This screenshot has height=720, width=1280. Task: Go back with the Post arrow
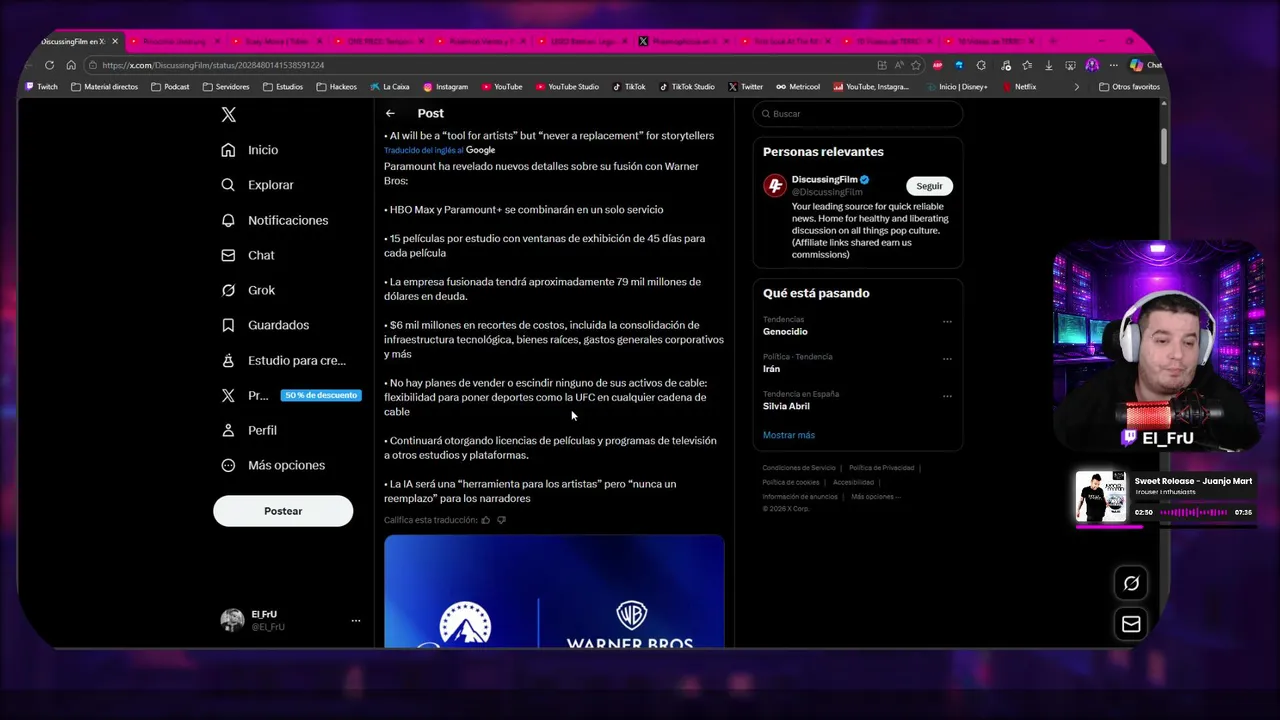coord(390,113)
